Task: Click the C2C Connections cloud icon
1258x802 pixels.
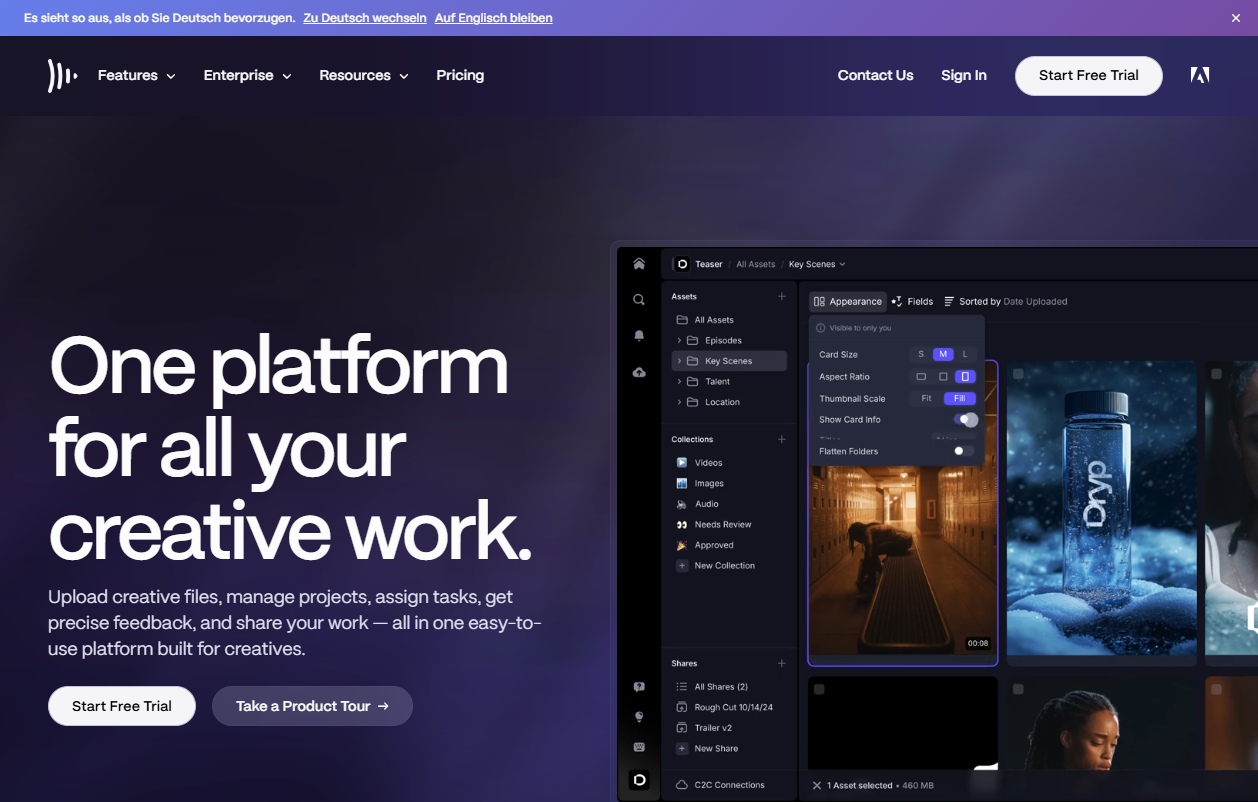Action: tap(682, 785)
